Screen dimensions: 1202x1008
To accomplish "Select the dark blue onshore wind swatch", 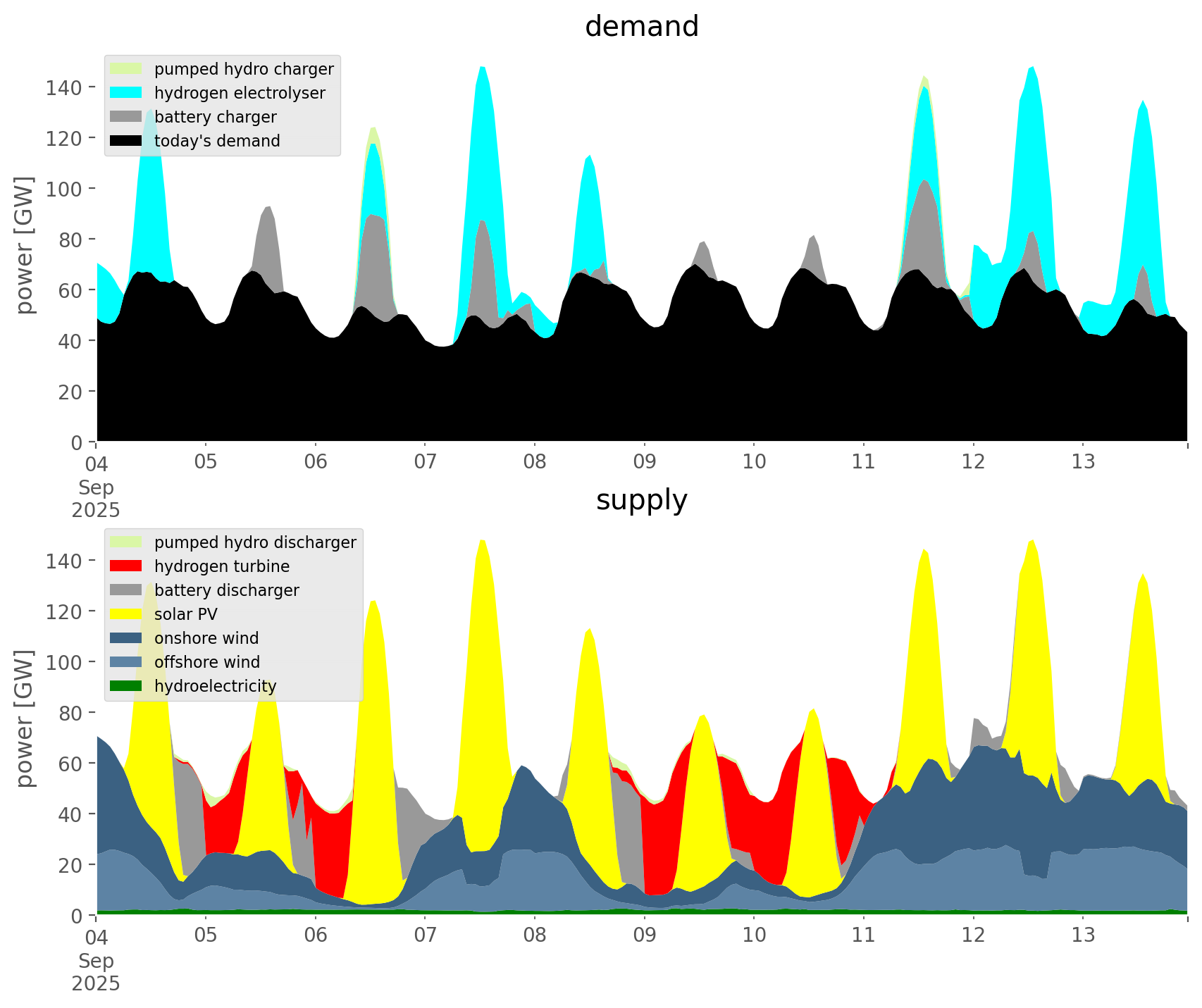I will pyautogui.click(x=126, y=638).
